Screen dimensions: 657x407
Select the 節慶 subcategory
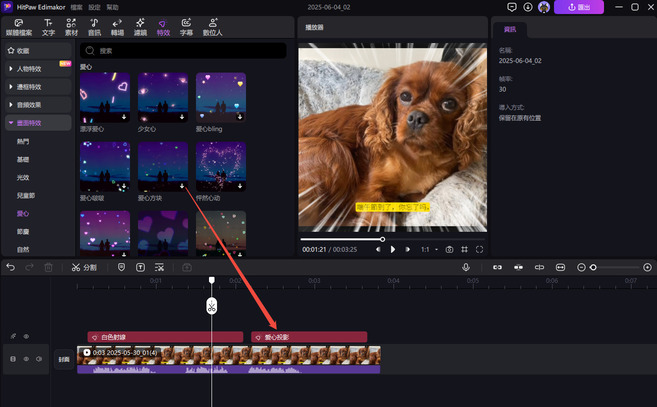coord(23,232)
